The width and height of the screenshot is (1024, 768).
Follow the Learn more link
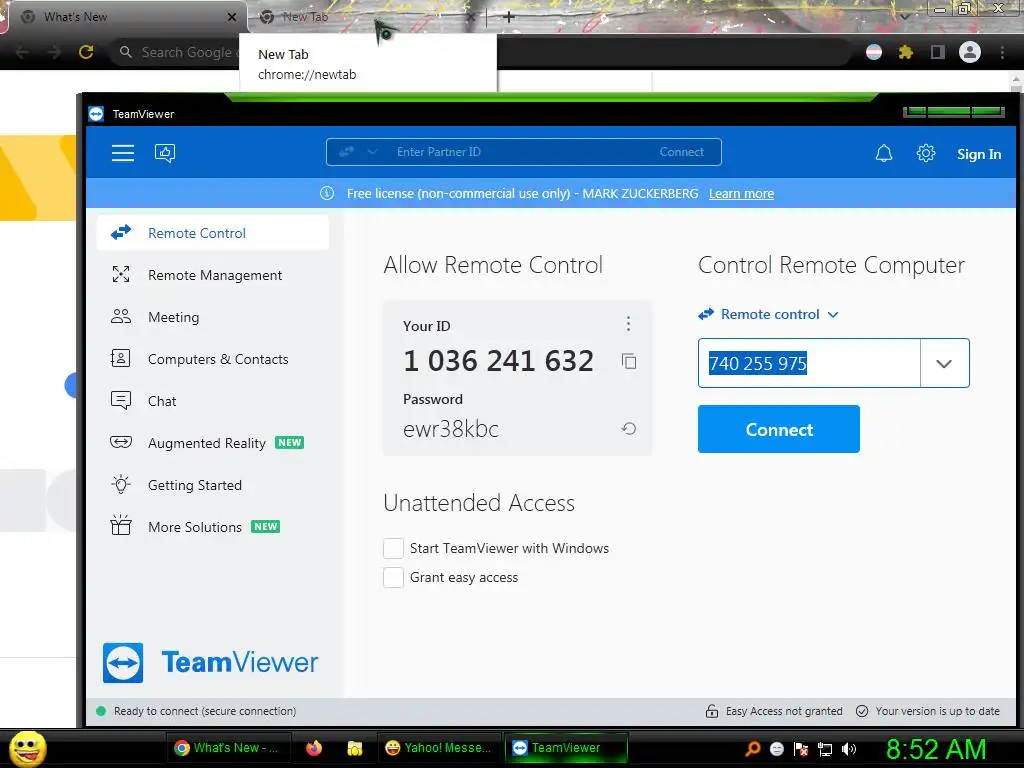coord(741,193)
